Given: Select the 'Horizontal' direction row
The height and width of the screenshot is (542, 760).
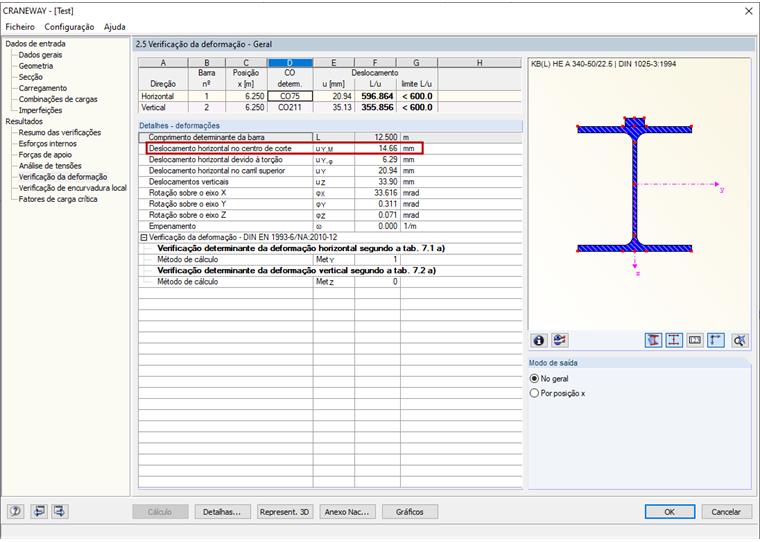Looking at the screenshot, I should (330, 96).
